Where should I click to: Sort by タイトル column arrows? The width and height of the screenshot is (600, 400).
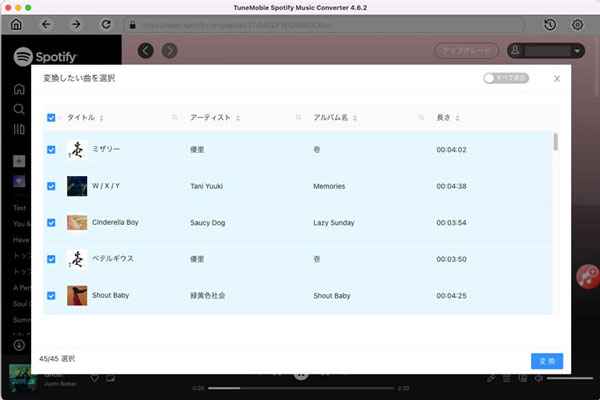(101, 118)
